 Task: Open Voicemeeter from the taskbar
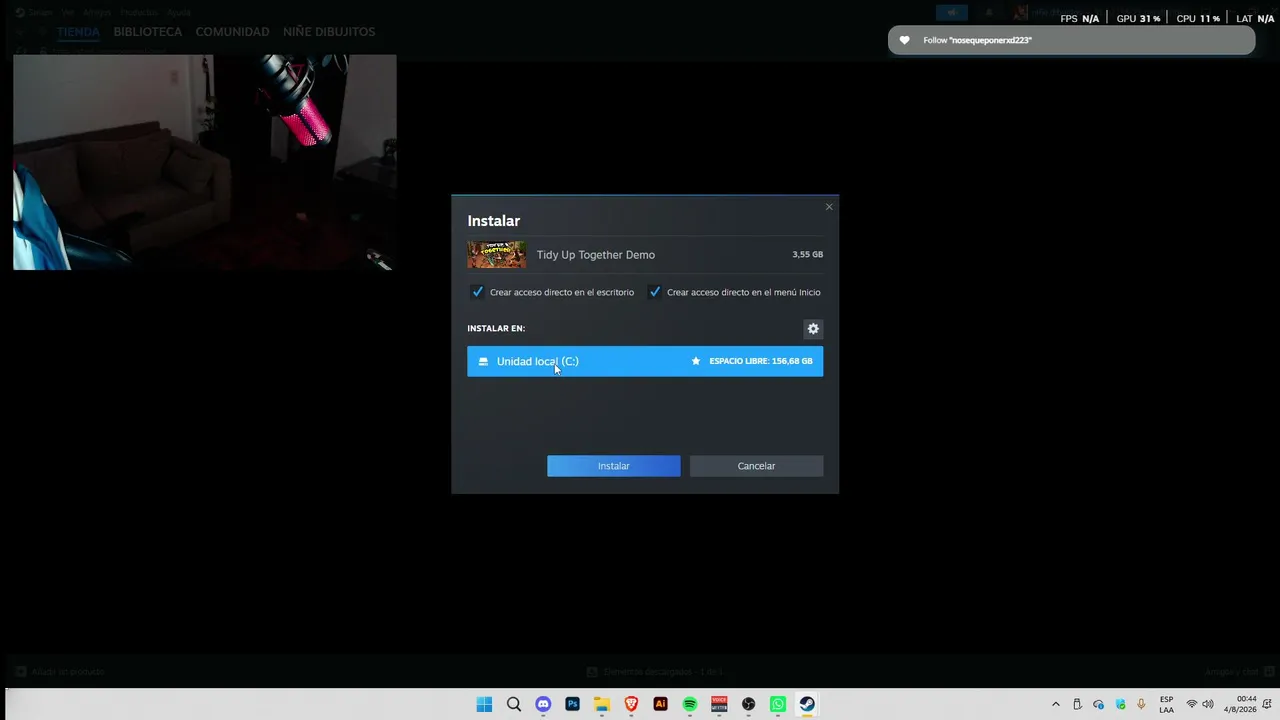click(x=719, y=704)
